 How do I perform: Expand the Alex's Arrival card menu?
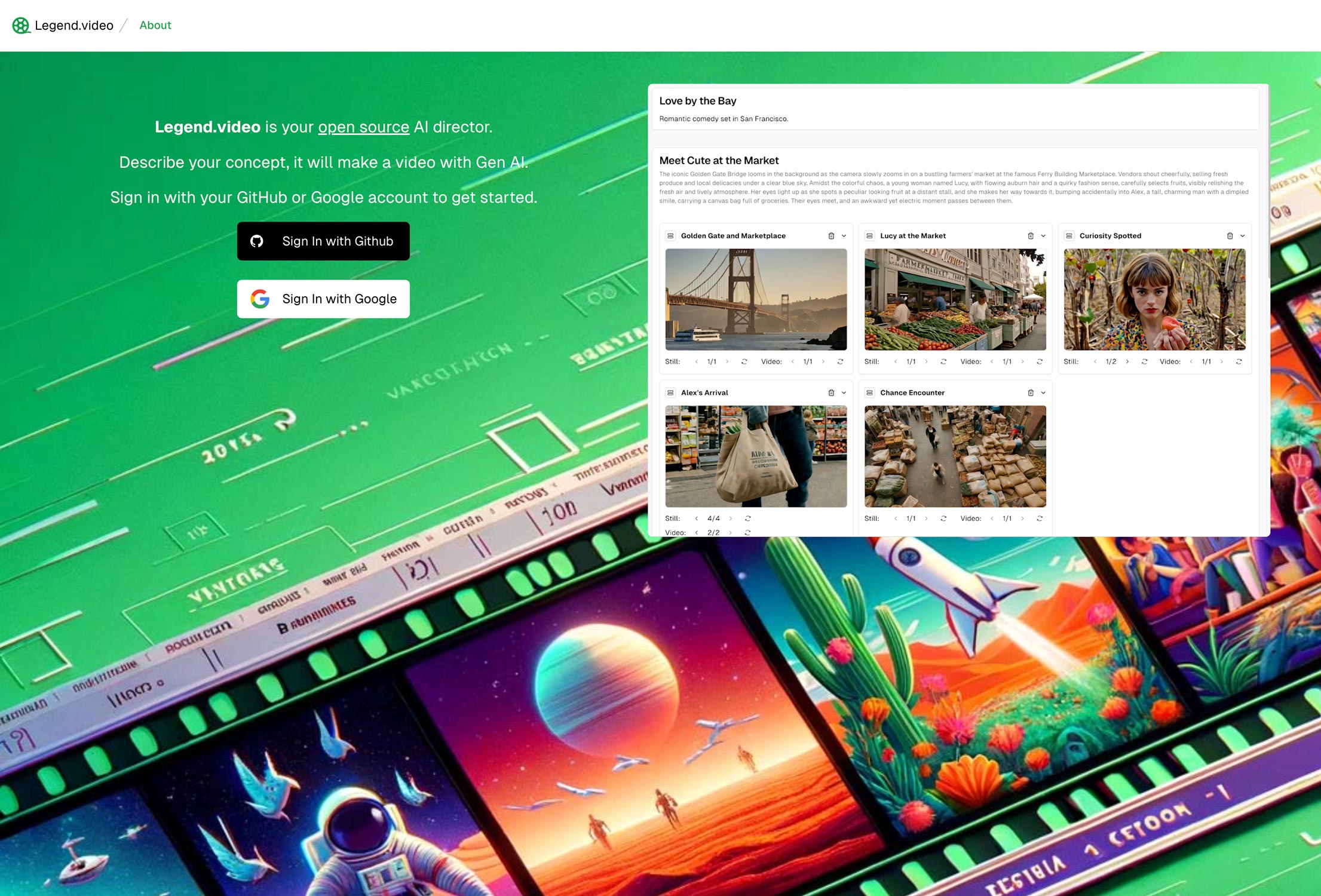pos(844,392)
